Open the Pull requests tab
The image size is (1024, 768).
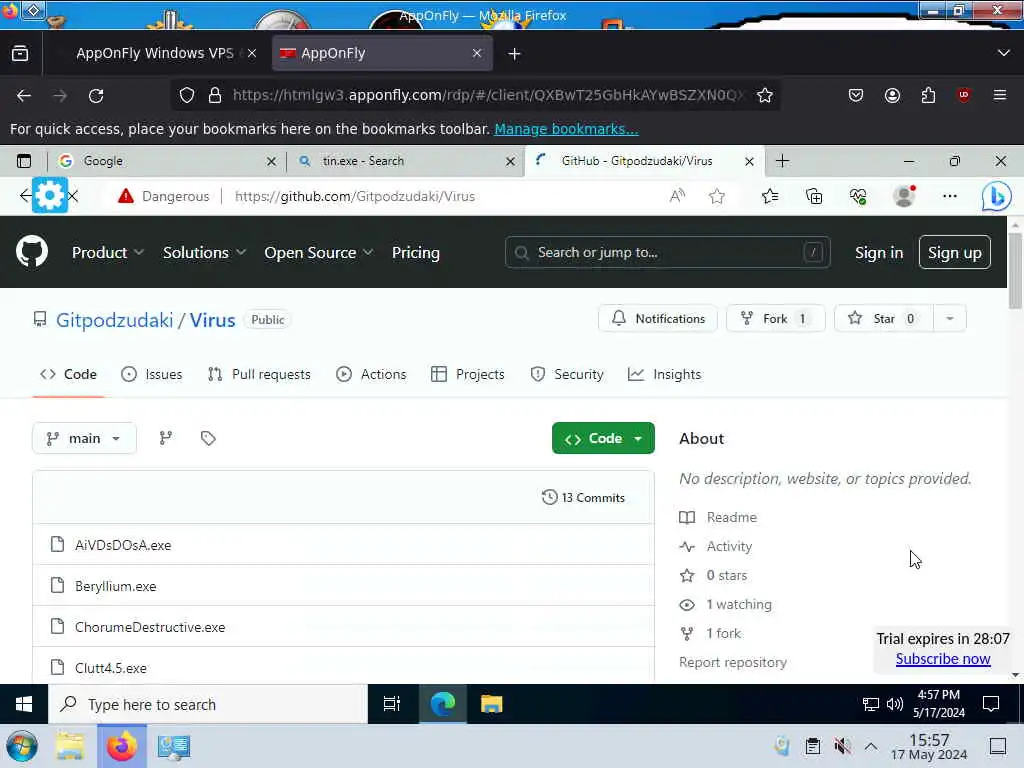pyautogui.click(x=259, y=374)
